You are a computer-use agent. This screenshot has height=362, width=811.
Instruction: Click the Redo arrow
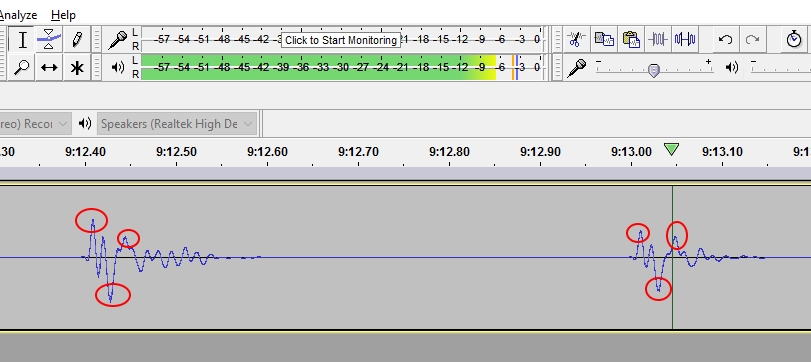[752, 39]
